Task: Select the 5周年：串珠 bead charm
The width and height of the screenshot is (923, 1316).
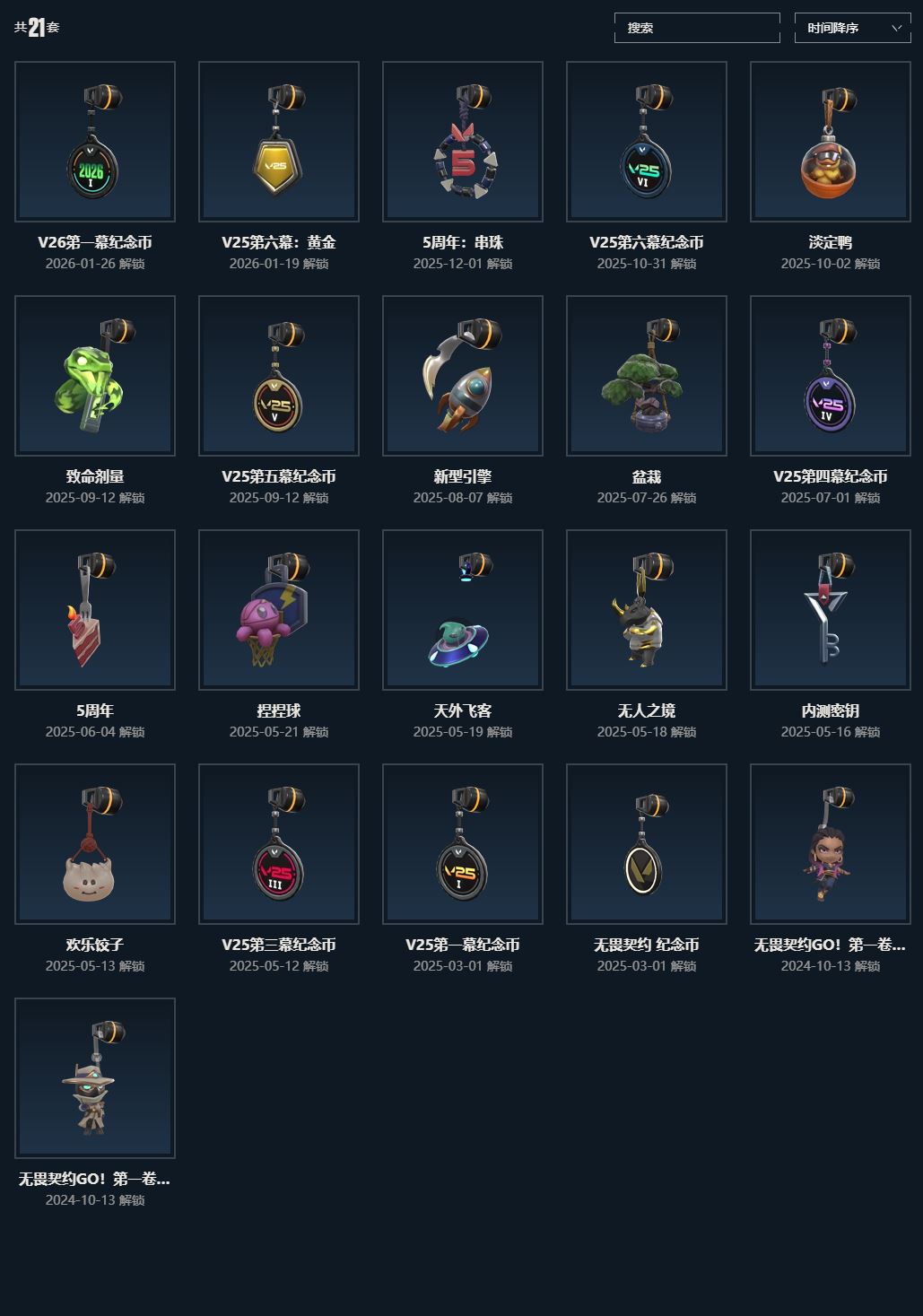Action: (463, 142)
